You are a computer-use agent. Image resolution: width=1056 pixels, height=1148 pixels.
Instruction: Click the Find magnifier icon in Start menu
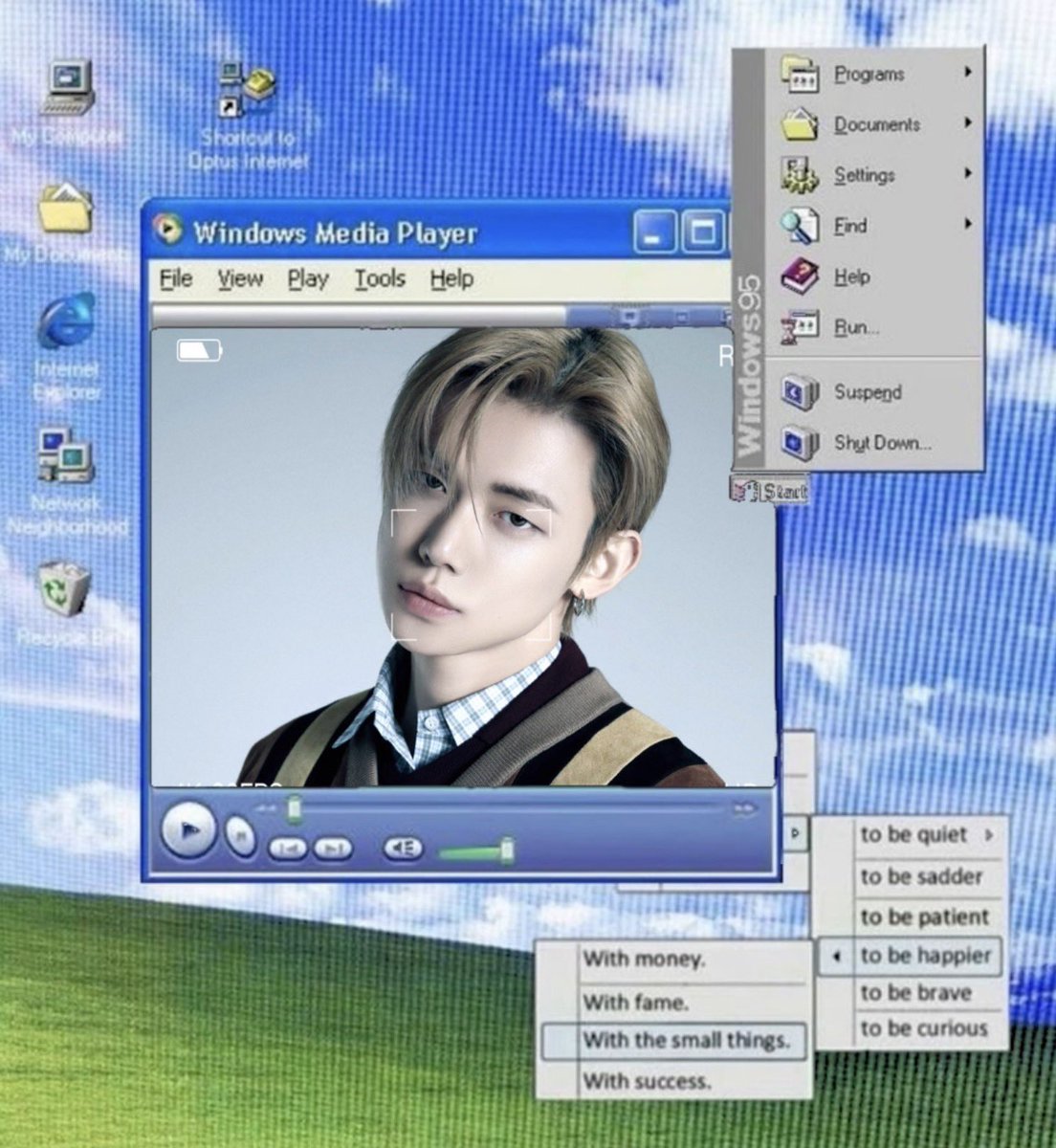click(x=799, y=226)
